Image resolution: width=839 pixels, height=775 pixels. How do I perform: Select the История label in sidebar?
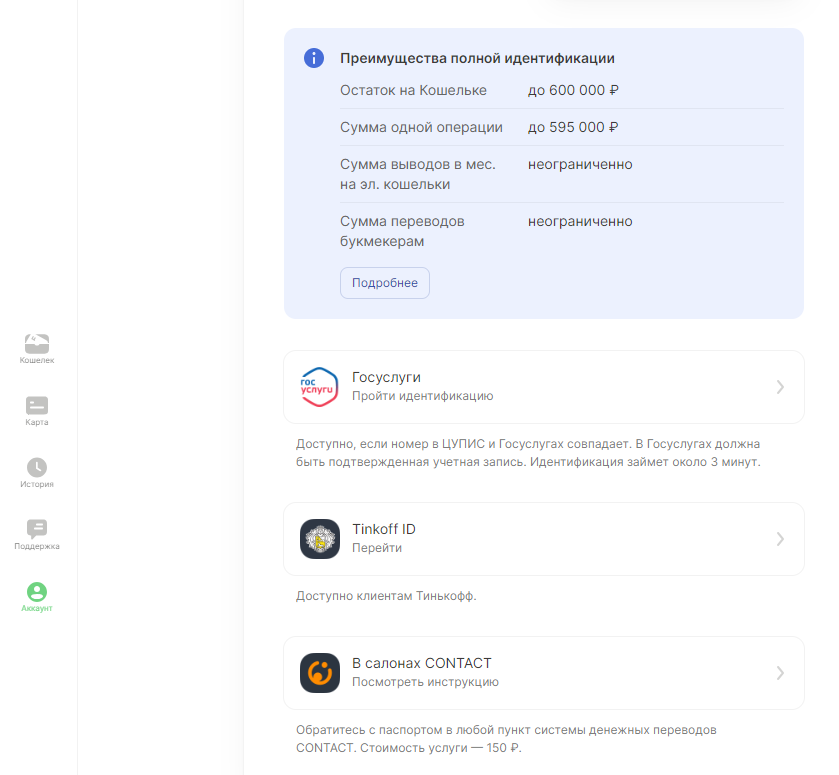pyautogui.click(x=37, y=484)
